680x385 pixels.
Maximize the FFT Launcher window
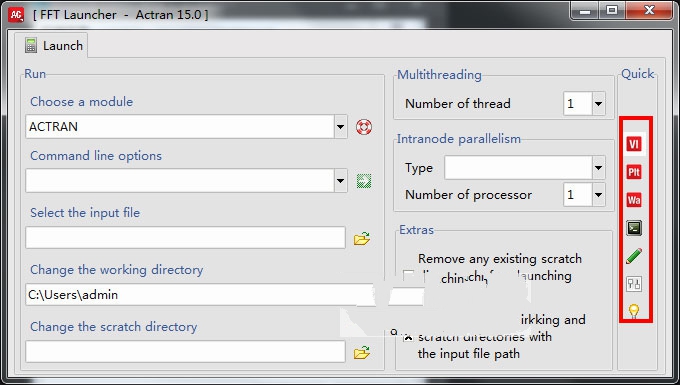pyautogui.click(x=612, y=10)
